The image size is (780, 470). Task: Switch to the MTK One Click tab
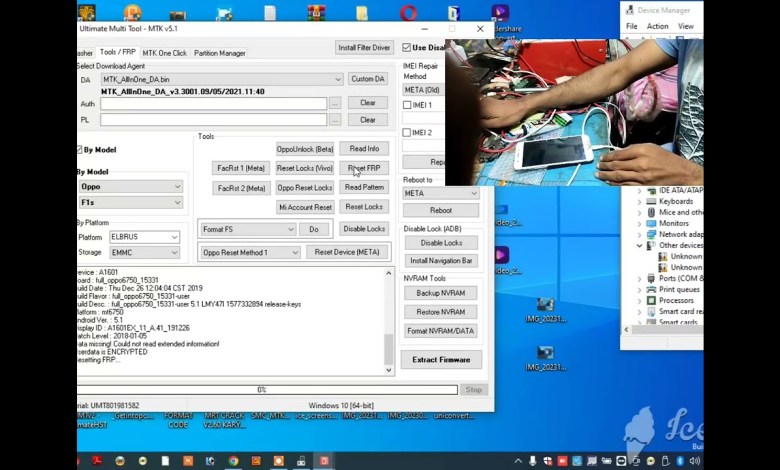165,53
